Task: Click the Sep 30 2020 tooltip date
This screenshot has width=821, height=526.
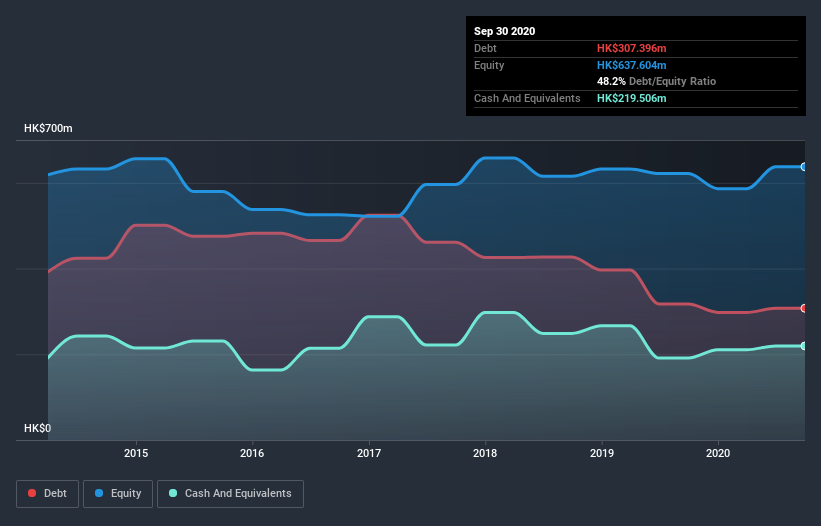Action: pos(504,31)
